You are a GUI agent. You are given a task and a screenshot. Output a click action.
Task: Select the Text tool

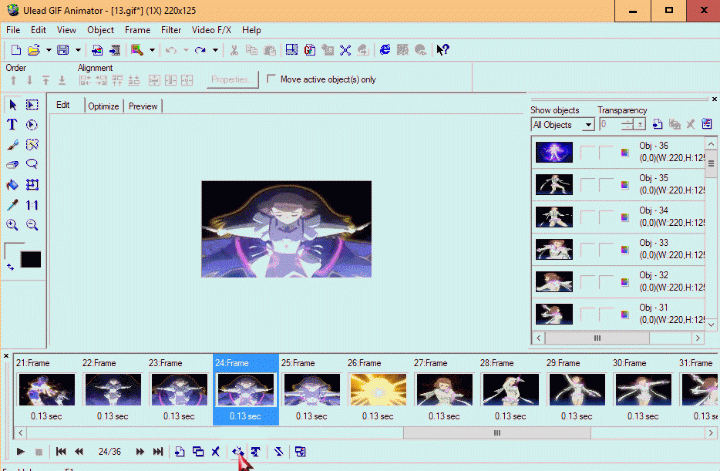click(x=12, y=125)
